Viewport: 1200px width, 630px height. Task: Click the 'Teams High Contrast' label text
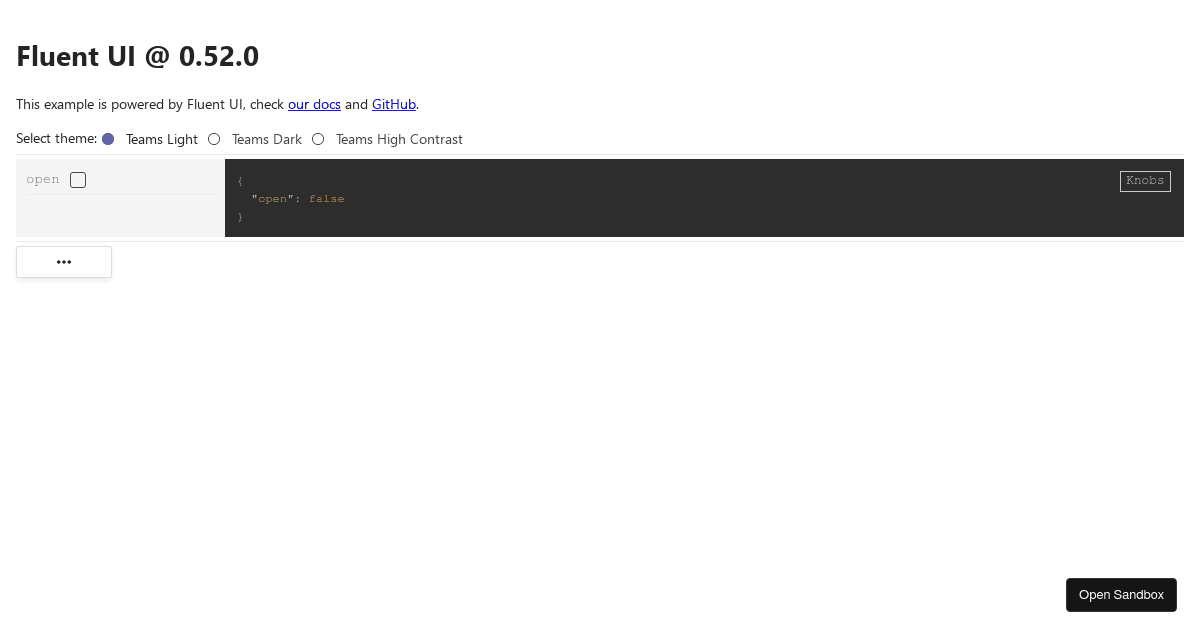pos(399,139)
